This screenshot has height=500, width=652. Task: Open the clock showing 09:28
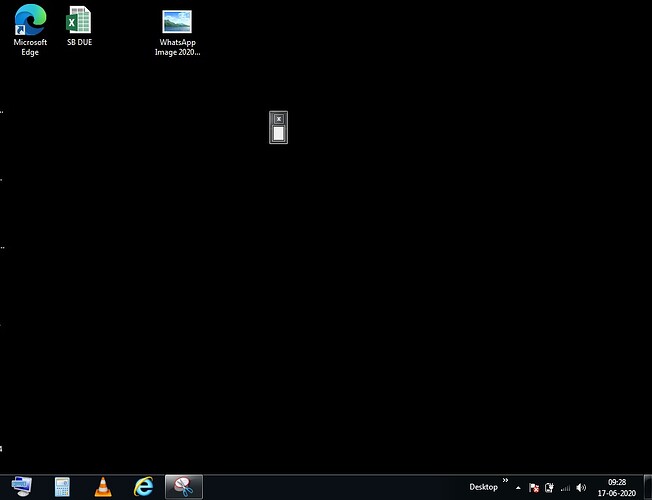[x=616, y=487]
